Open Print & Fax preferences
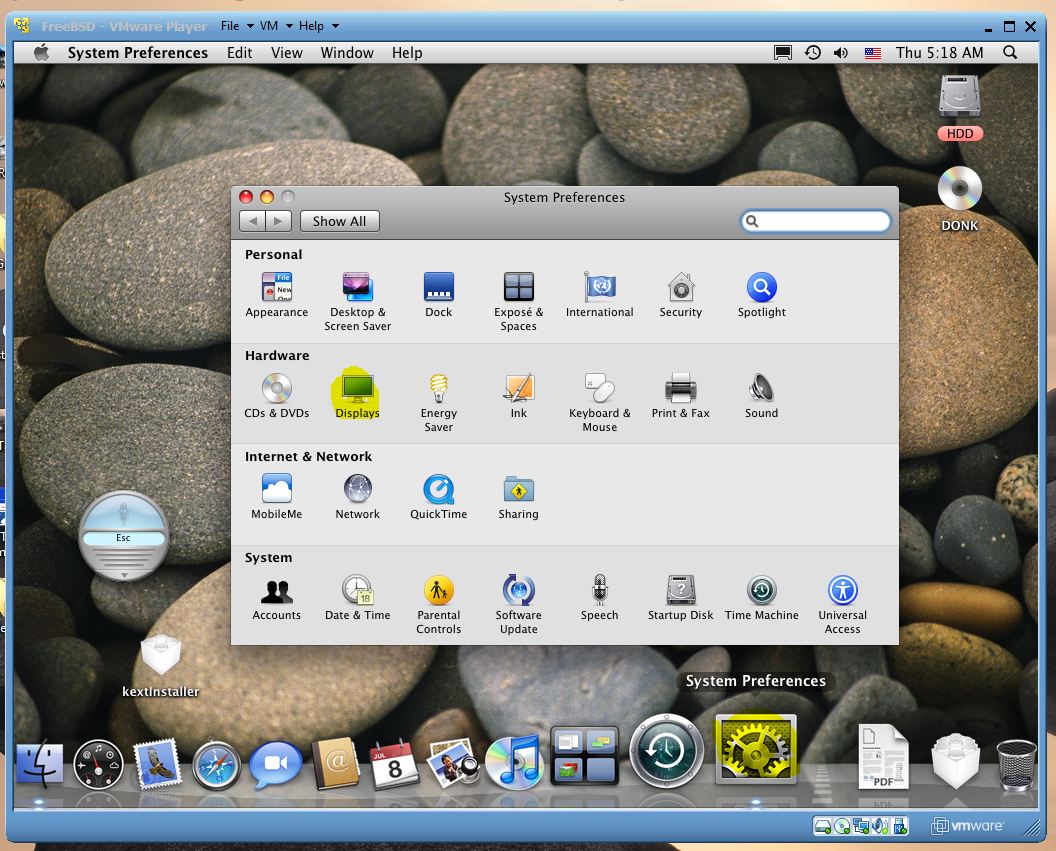 pos(681,395)
